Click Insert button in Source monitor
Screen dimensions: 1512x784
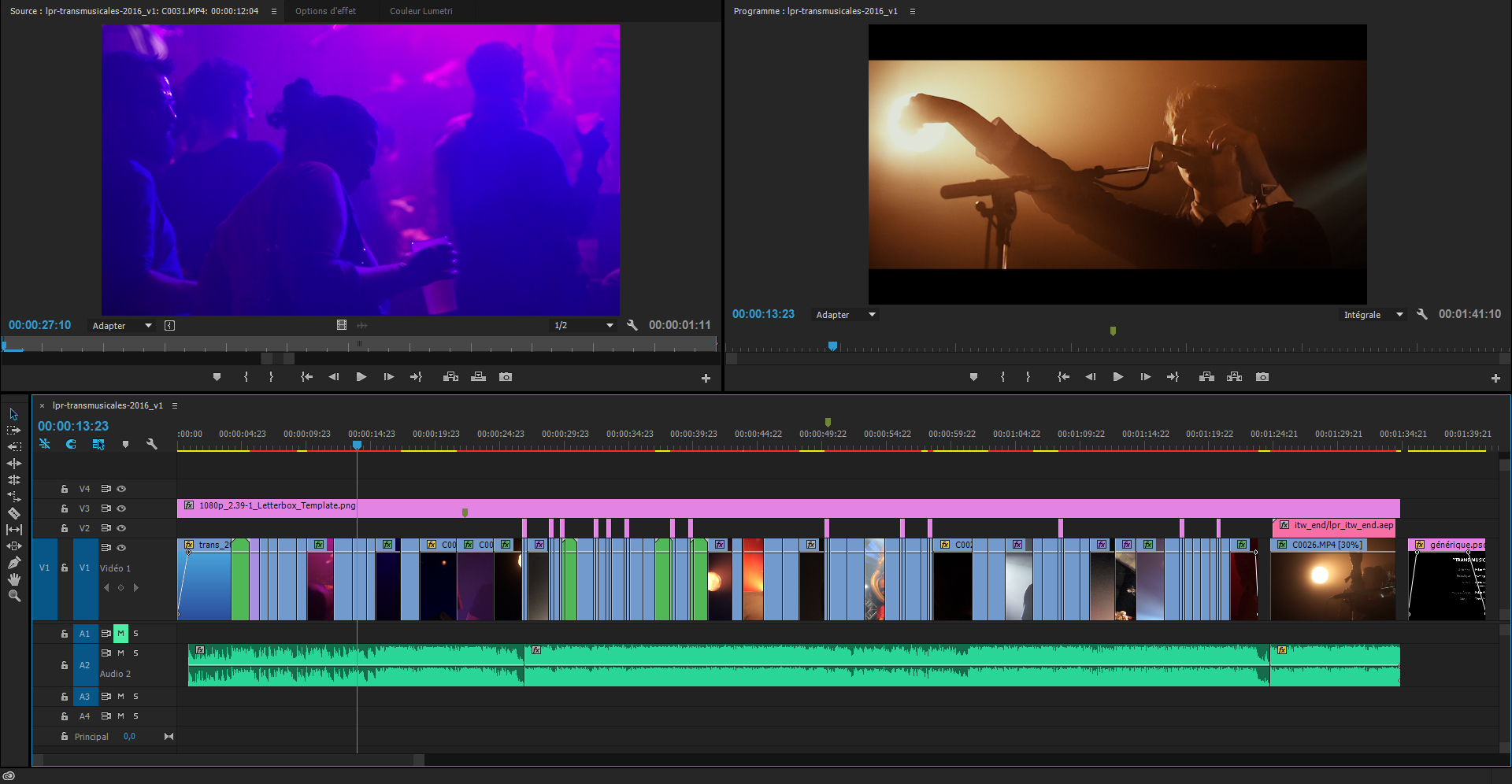[x=450, y=377]
